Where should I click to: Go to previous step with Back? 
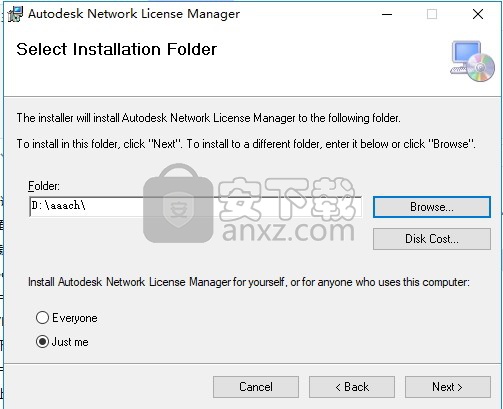(352, 387)
